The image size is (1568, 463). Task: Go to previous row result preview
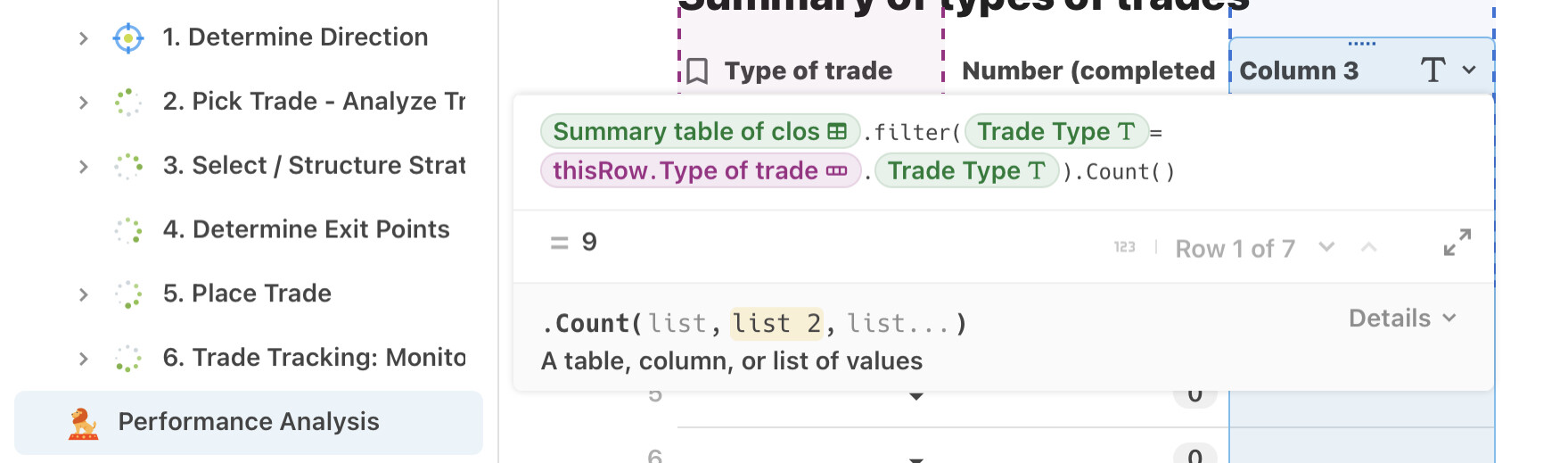point(1369,247)
